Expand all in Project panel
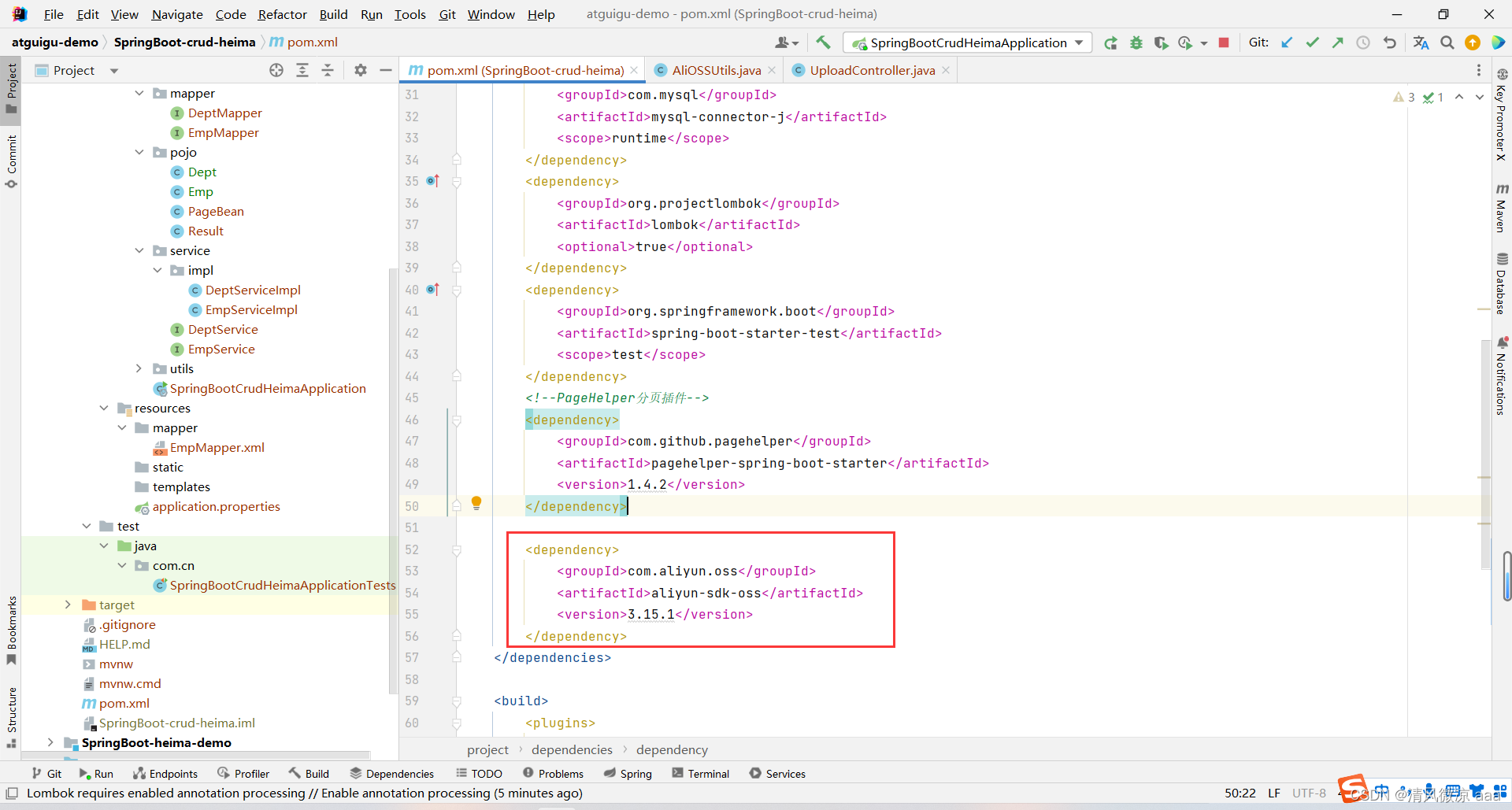 [x=302, y=70]
